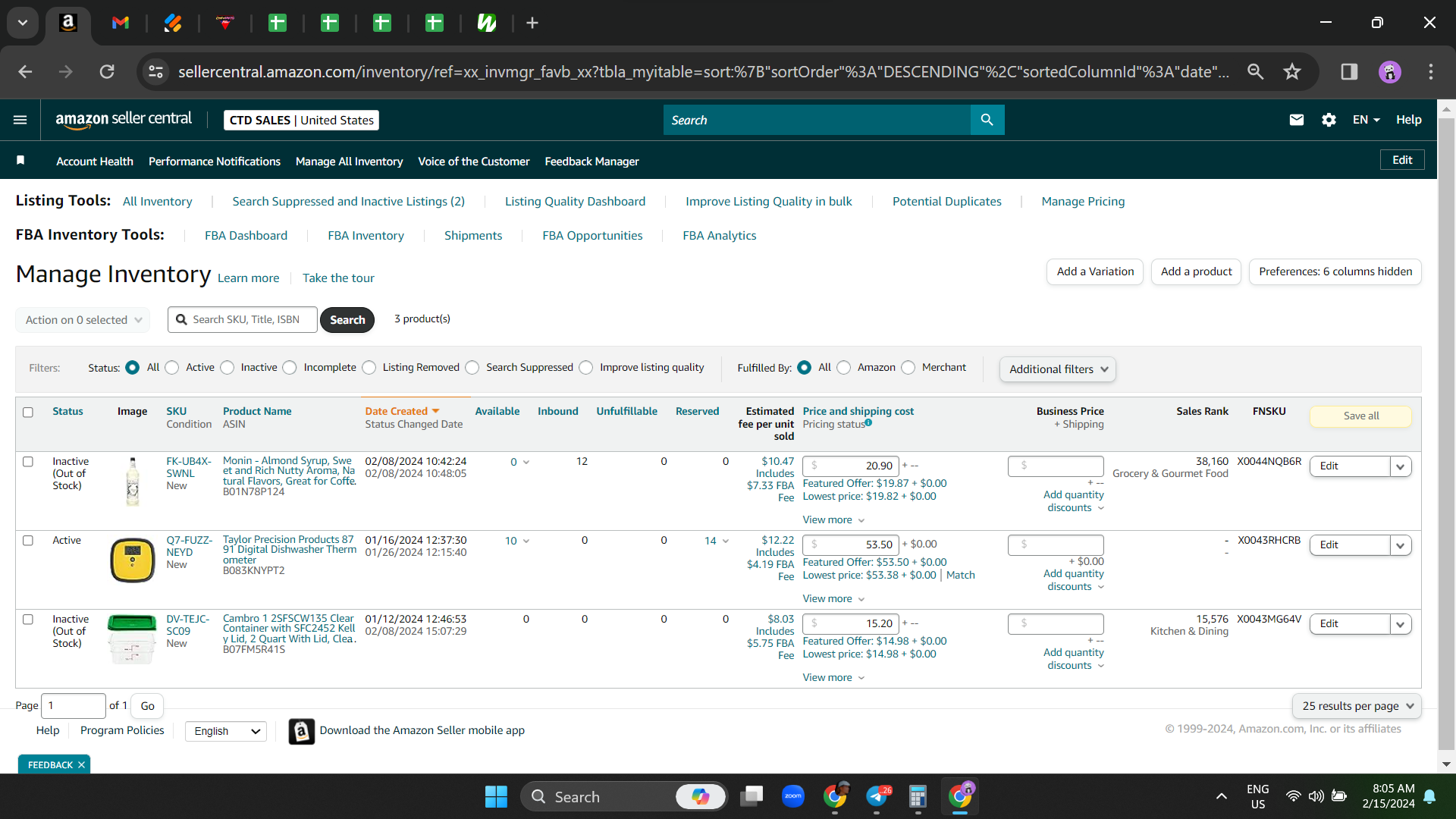The height and width of the screenshot is (819, 1456).
Task: Click the Add a product button
Action: pyautogui.click(x=1196, y=271)
